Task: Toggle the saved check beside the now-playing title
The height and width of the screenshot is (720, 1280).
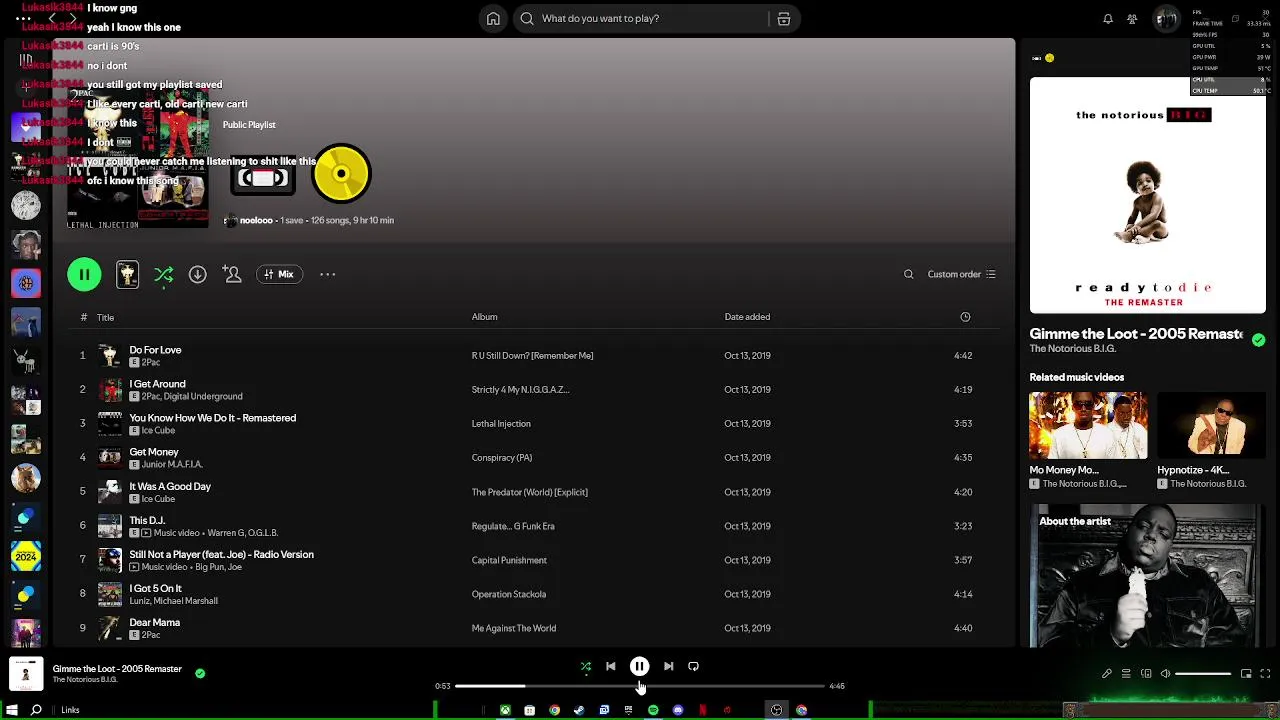Action: tap(200, 674)
